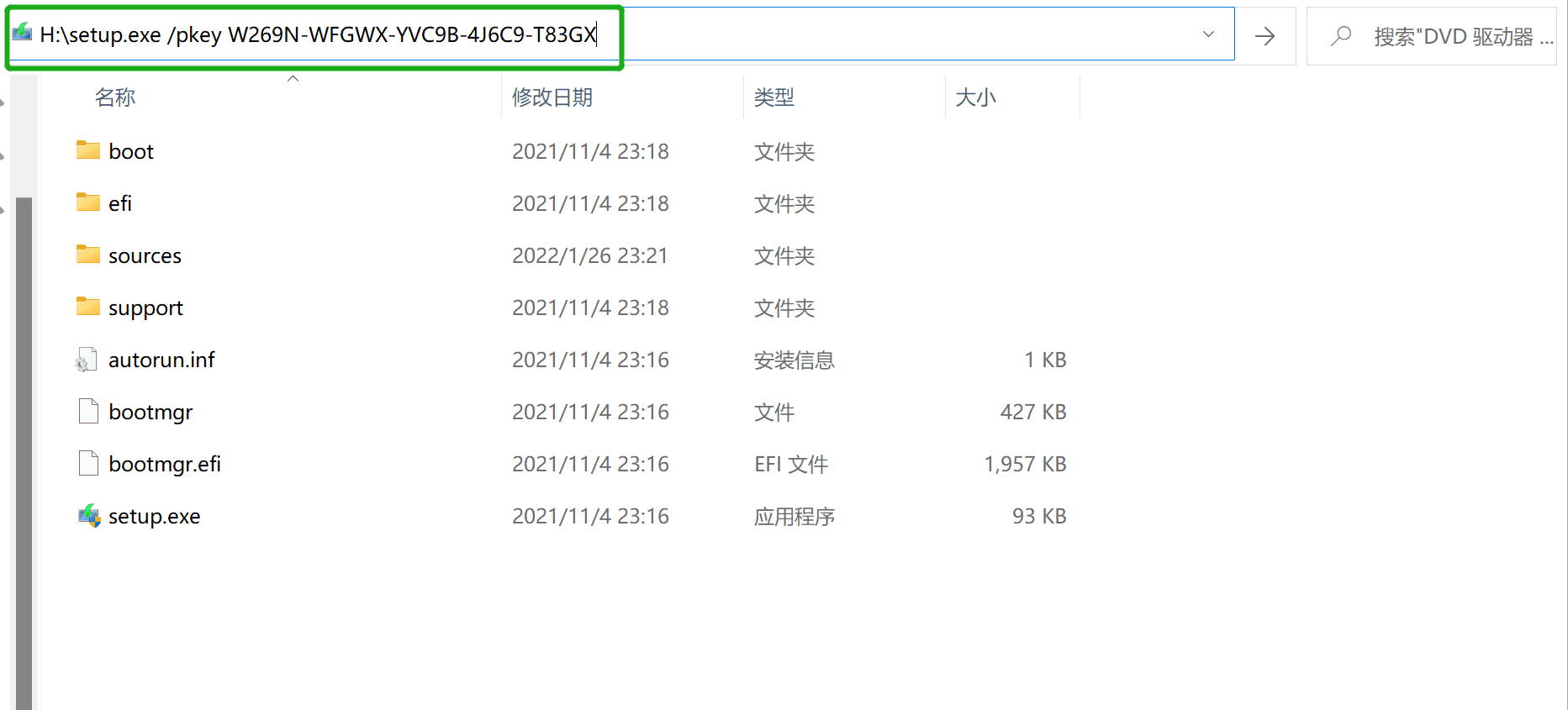Click the 1 KB size of autorun.inf
Image resolution: width=1568 pixels, height=710 pixels.
point(1045,360)
